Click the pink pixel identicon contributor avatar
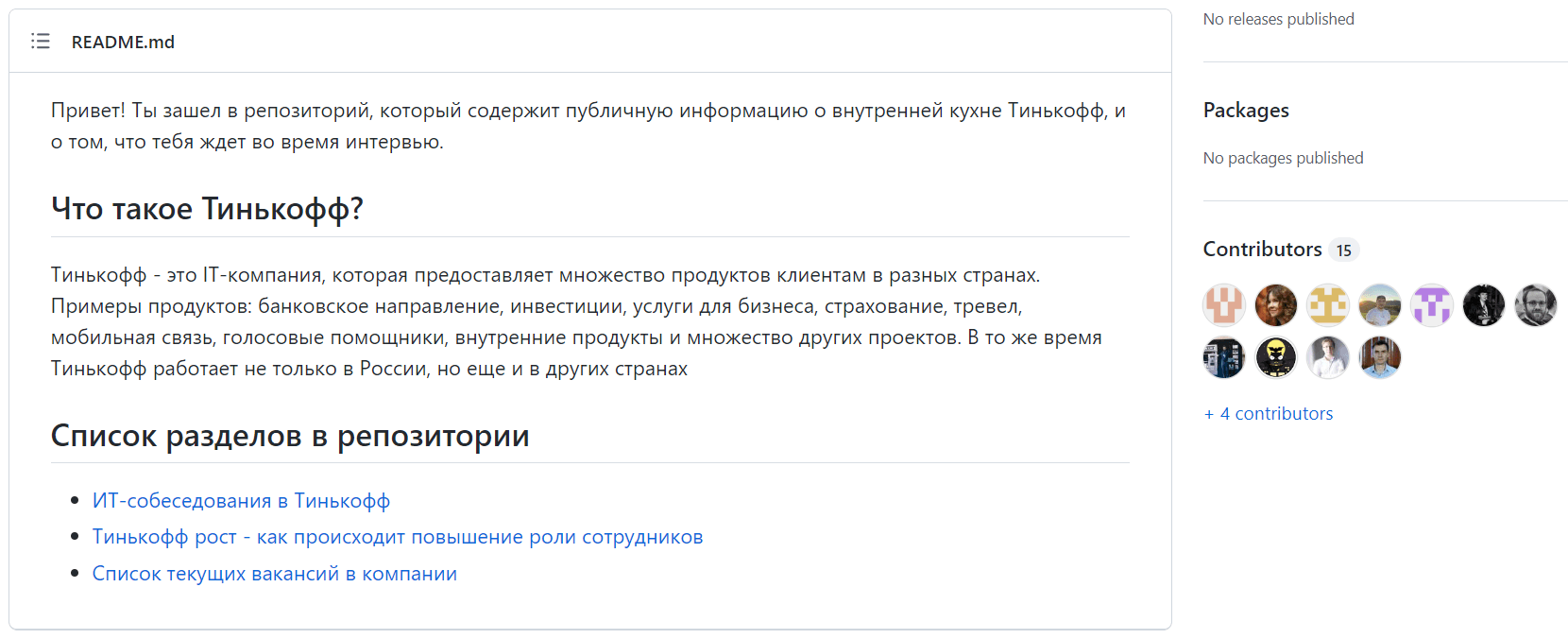Viewport: 1568px width, 639px height. tap(1224, 305)
